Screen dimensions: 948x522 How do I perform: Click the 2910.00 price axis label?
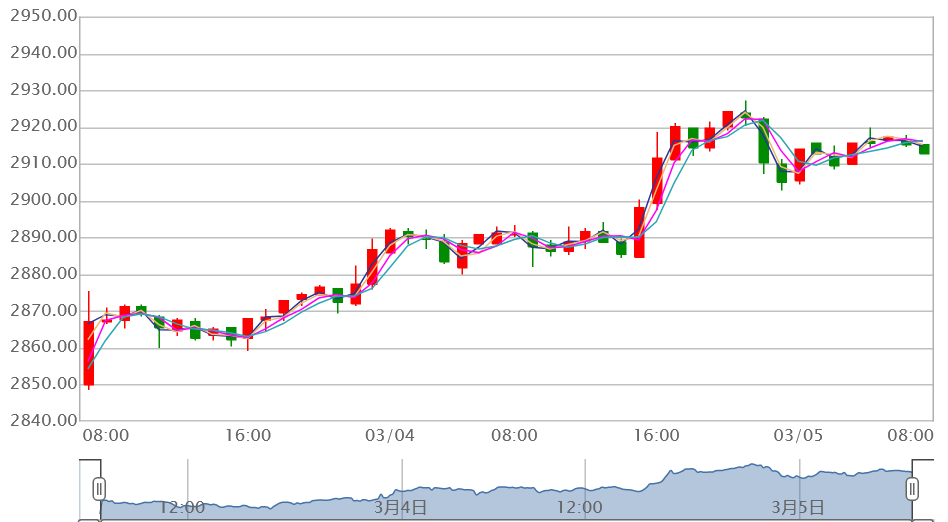pyautogui.click(x=44, y=163)
